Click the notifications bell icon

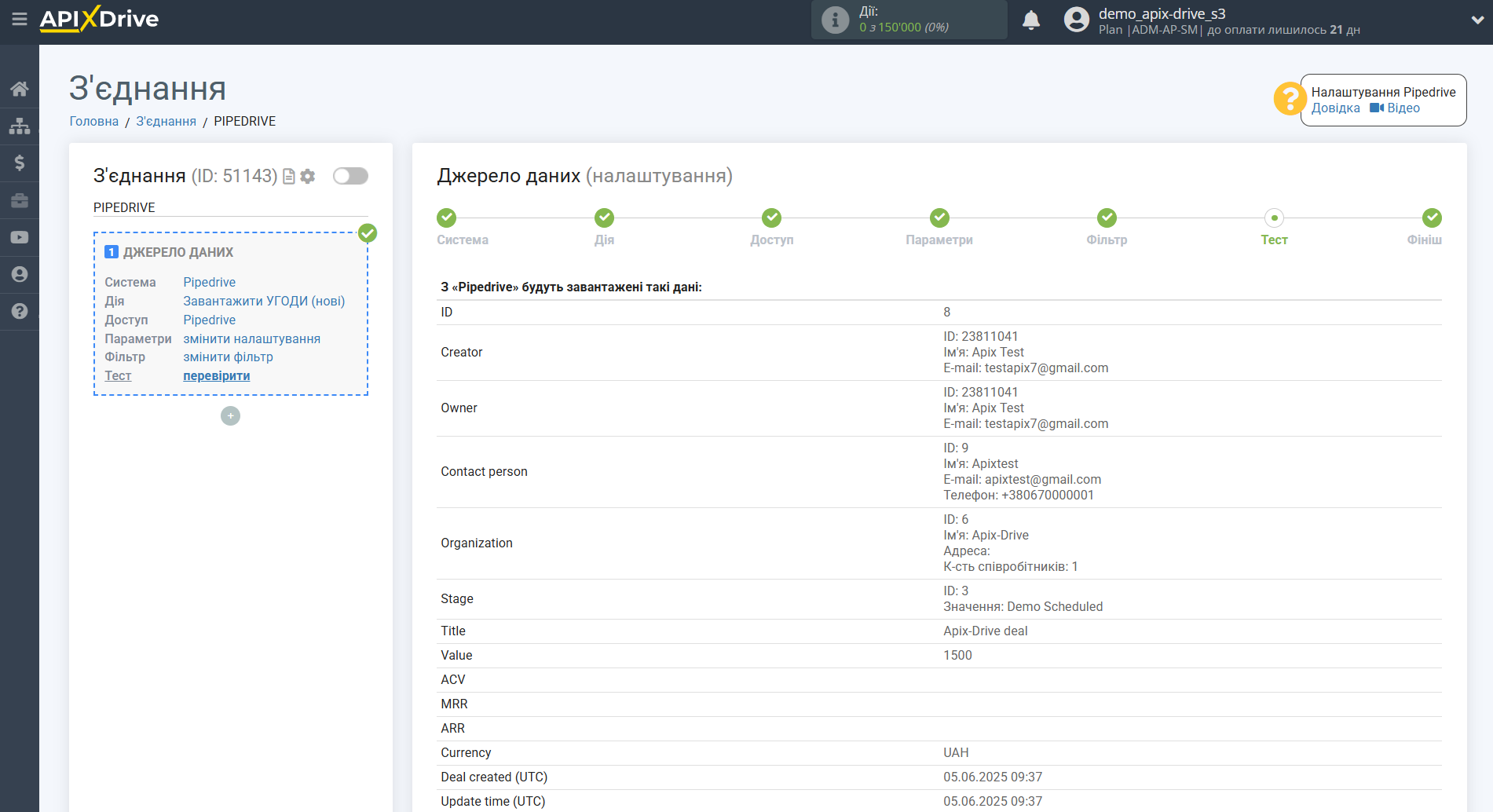pyautogui.click(x=1031, y=20)
